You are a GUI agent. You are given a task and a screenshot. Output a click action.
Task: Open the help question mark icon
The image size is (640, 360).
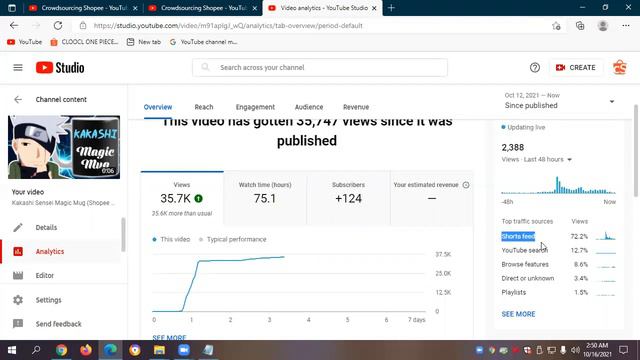pos(535,68)
